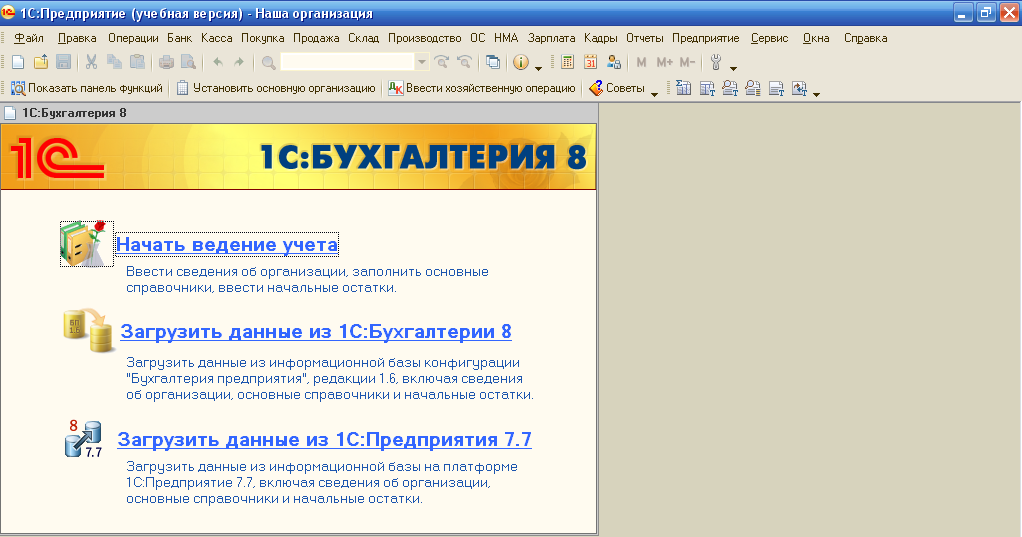Click the Начать ведение учета link
Image resolution: width=1022 pixels, height=537 pixels.
(x=227, y=244)
